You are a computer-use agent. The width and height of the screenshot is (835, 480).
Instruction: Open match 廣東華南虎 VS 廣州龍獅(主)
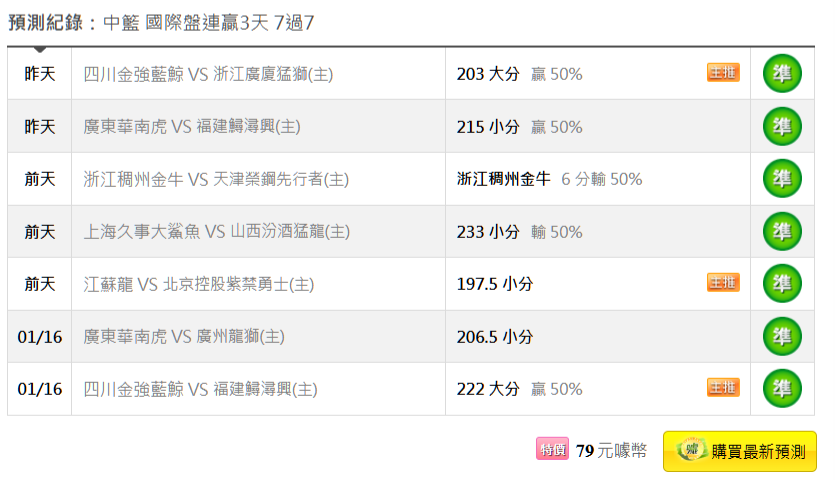[184, 337]
